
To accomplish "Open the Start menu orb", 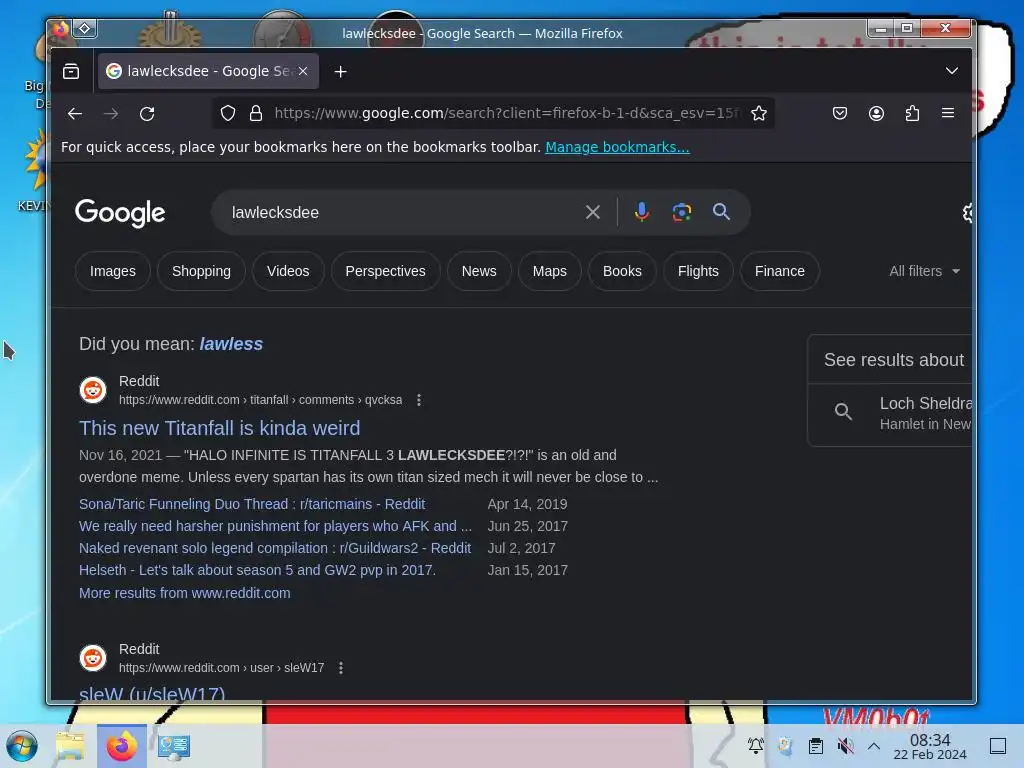I will pos(22,746).
